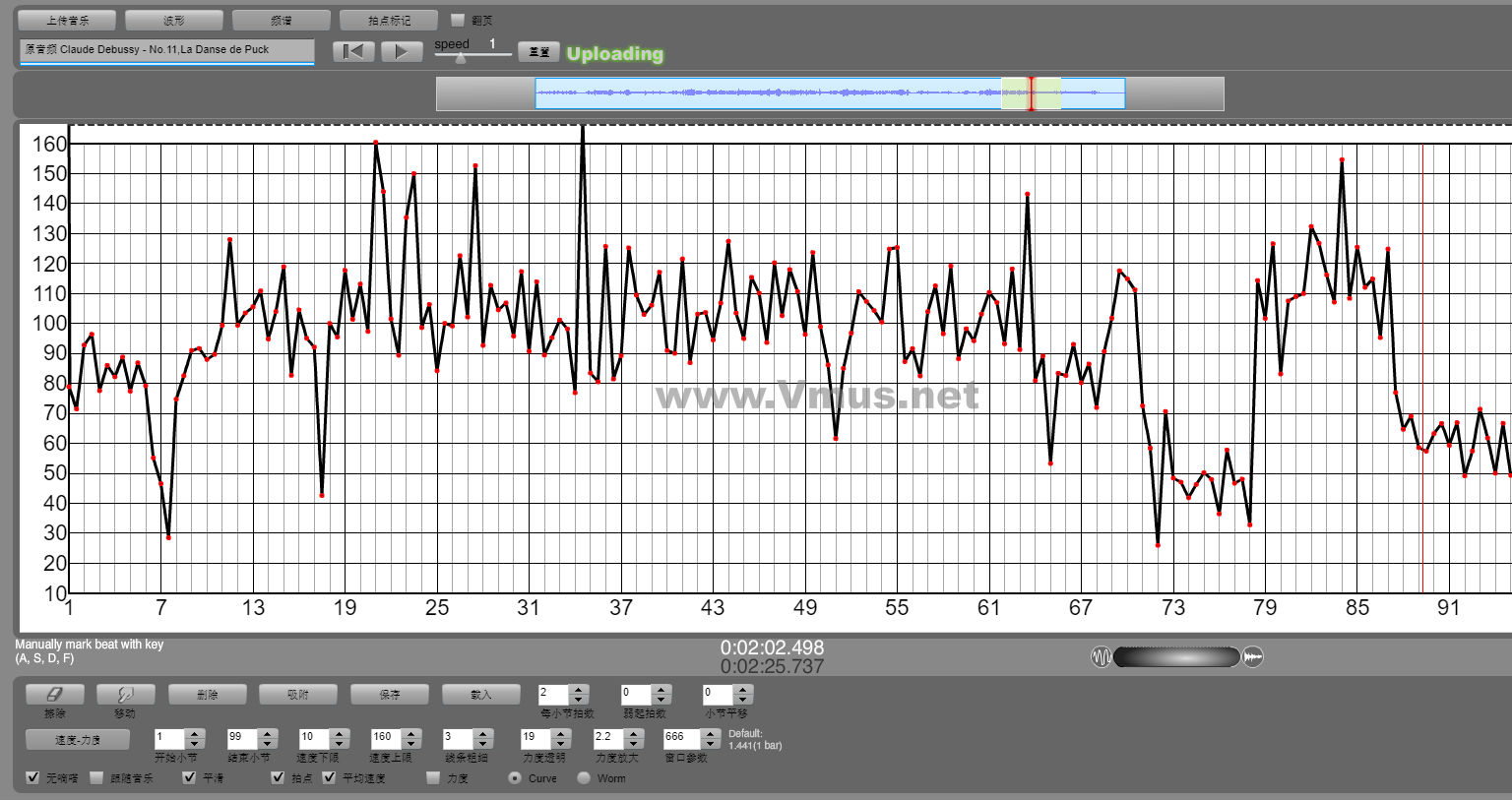Switch to the 频谱 spectrum view
This screenshot has height=800, width=1512.
coord(281,20)
